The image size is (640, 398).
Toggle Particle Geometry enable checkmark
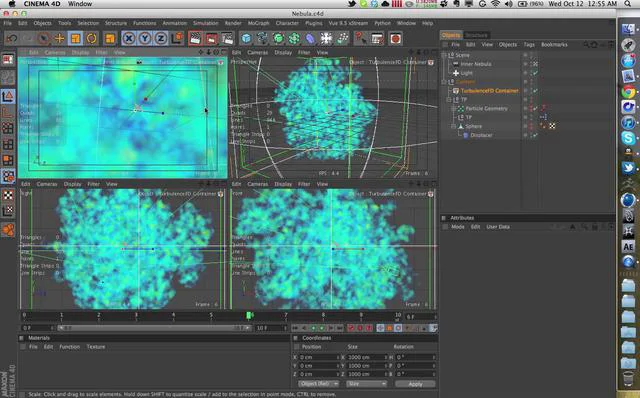(x=535, y=109)
